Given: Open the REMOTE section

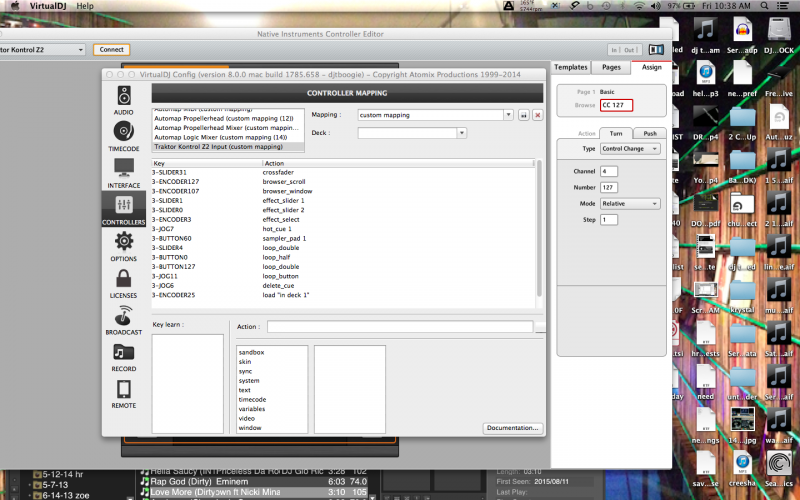Looking at the screenshot, I should coord(123,393).
